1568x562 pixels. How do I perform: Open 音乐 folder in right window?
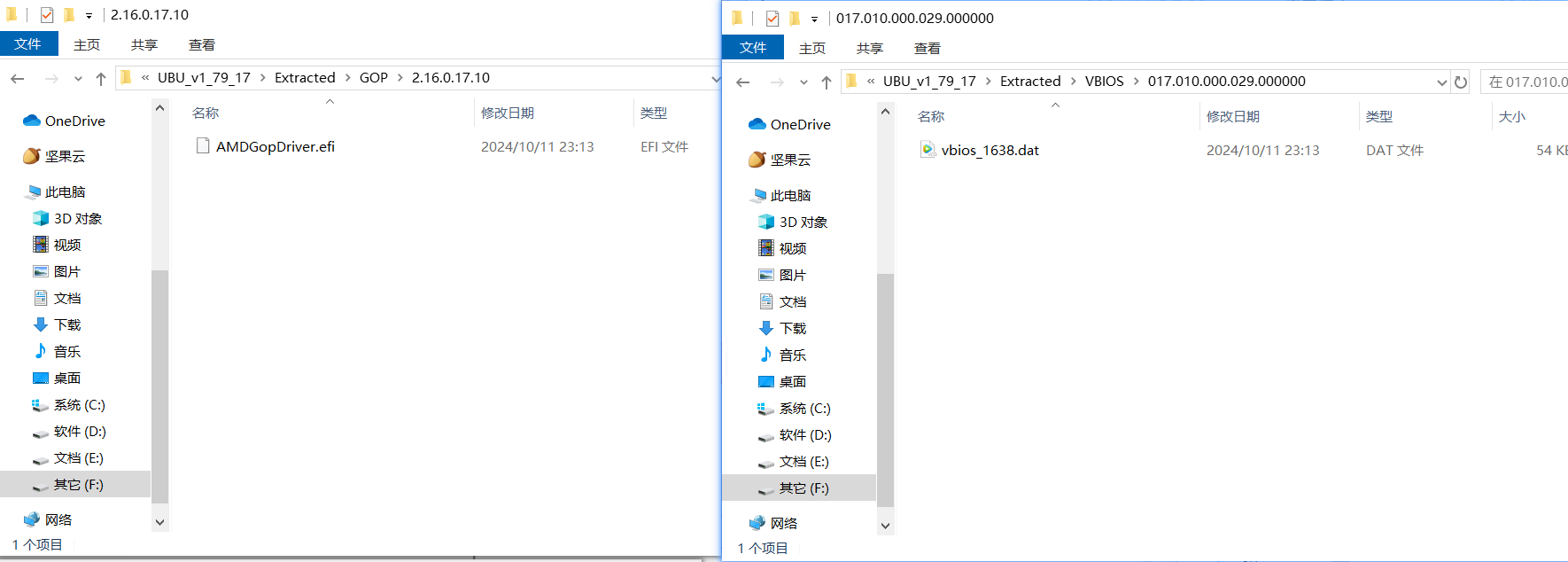pos(792,355)
